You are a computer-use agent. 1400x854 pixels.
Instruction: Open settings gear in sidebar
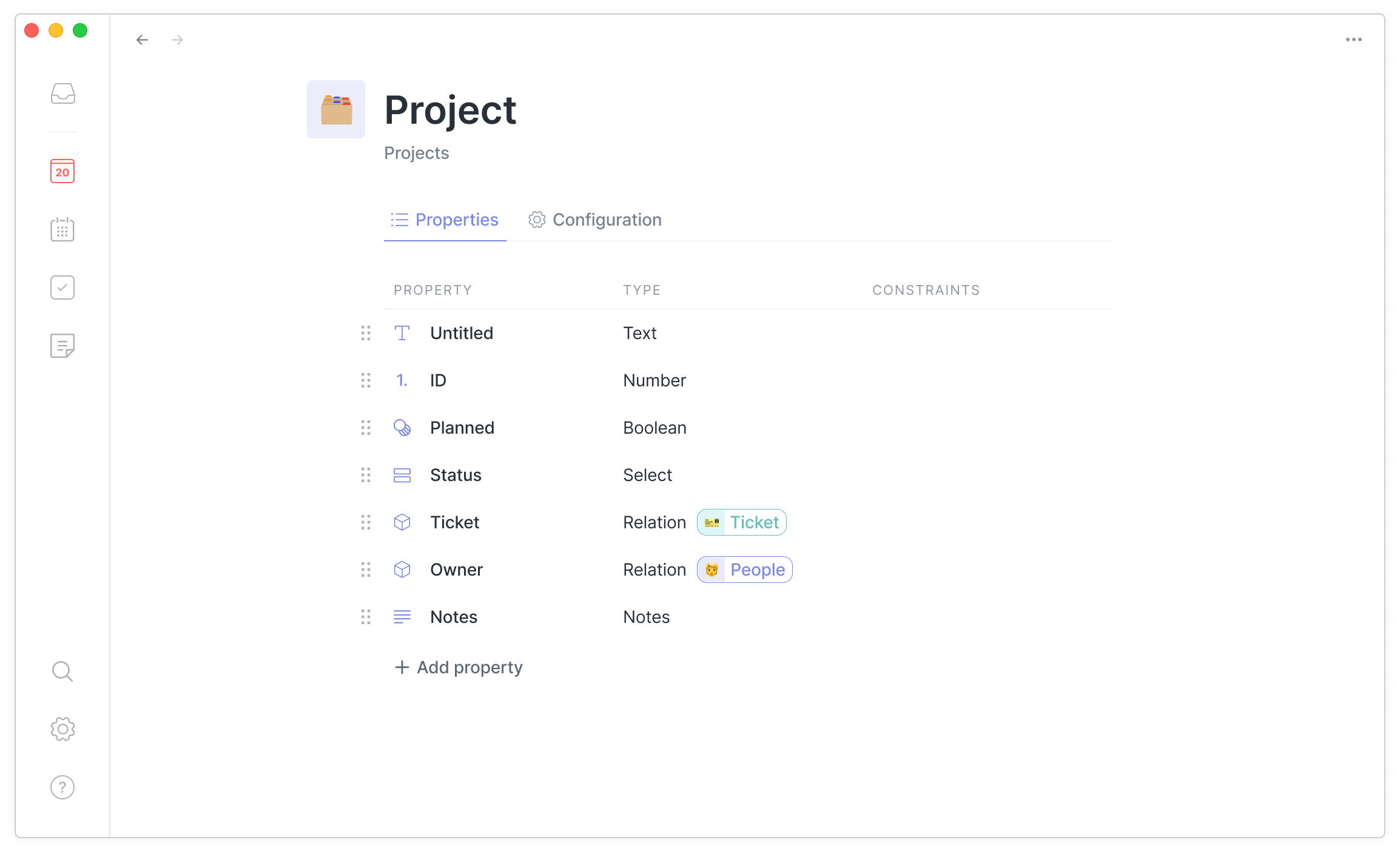click(62, 729)
